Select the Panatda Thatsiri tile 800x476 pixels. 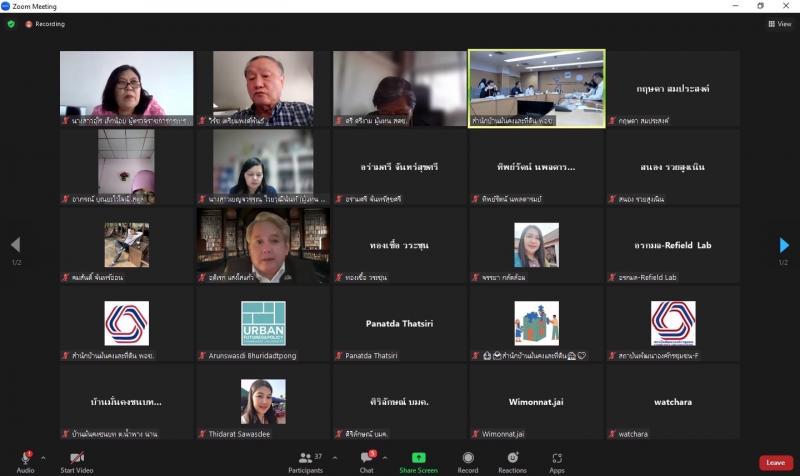pos(400,323)
